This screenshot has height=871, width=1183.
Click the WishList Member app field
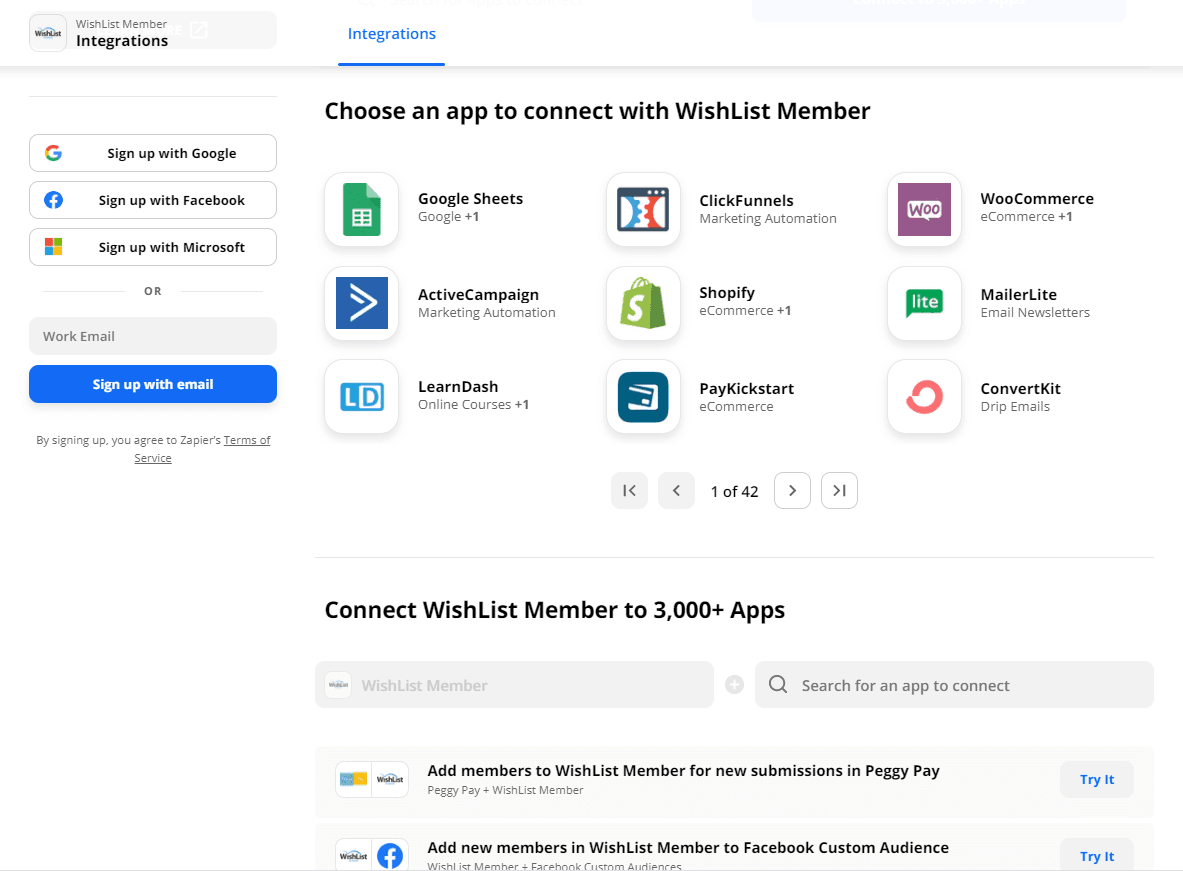pyautogui.click(x=515, y=685)
